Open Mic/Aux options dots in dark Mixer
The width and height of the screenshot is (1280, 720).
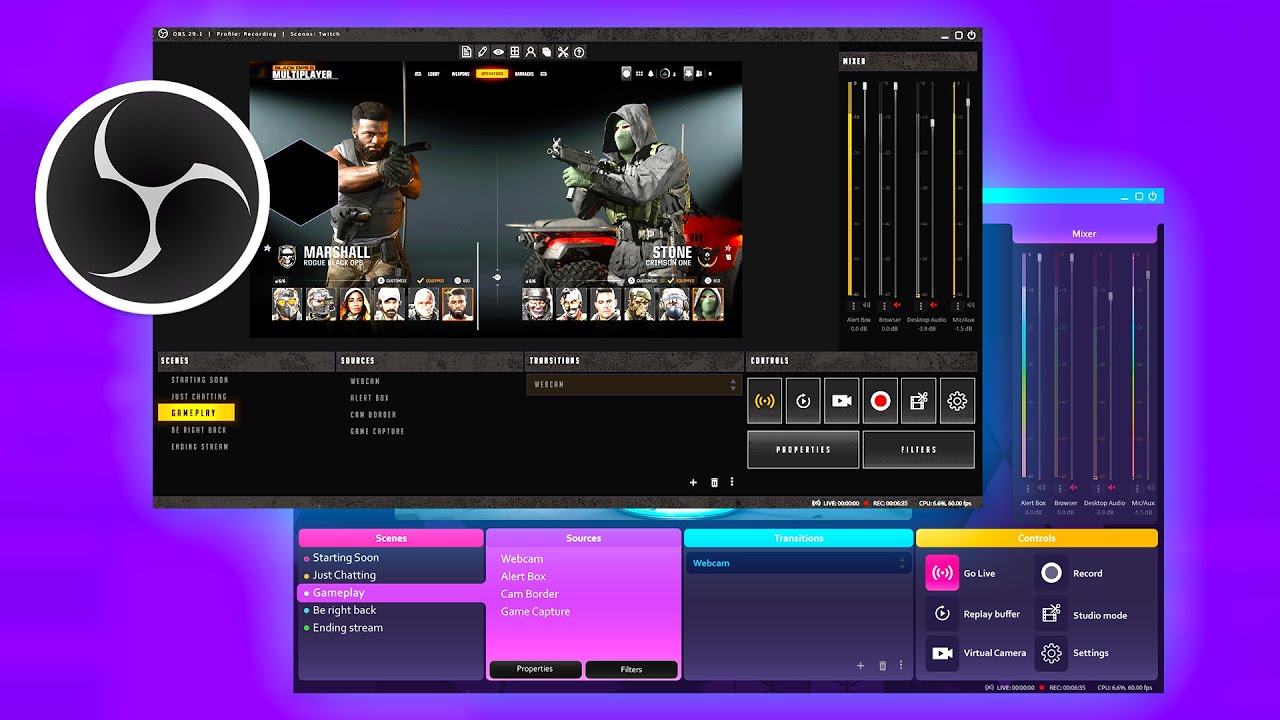pyautogui.click(x=958, y=306)
